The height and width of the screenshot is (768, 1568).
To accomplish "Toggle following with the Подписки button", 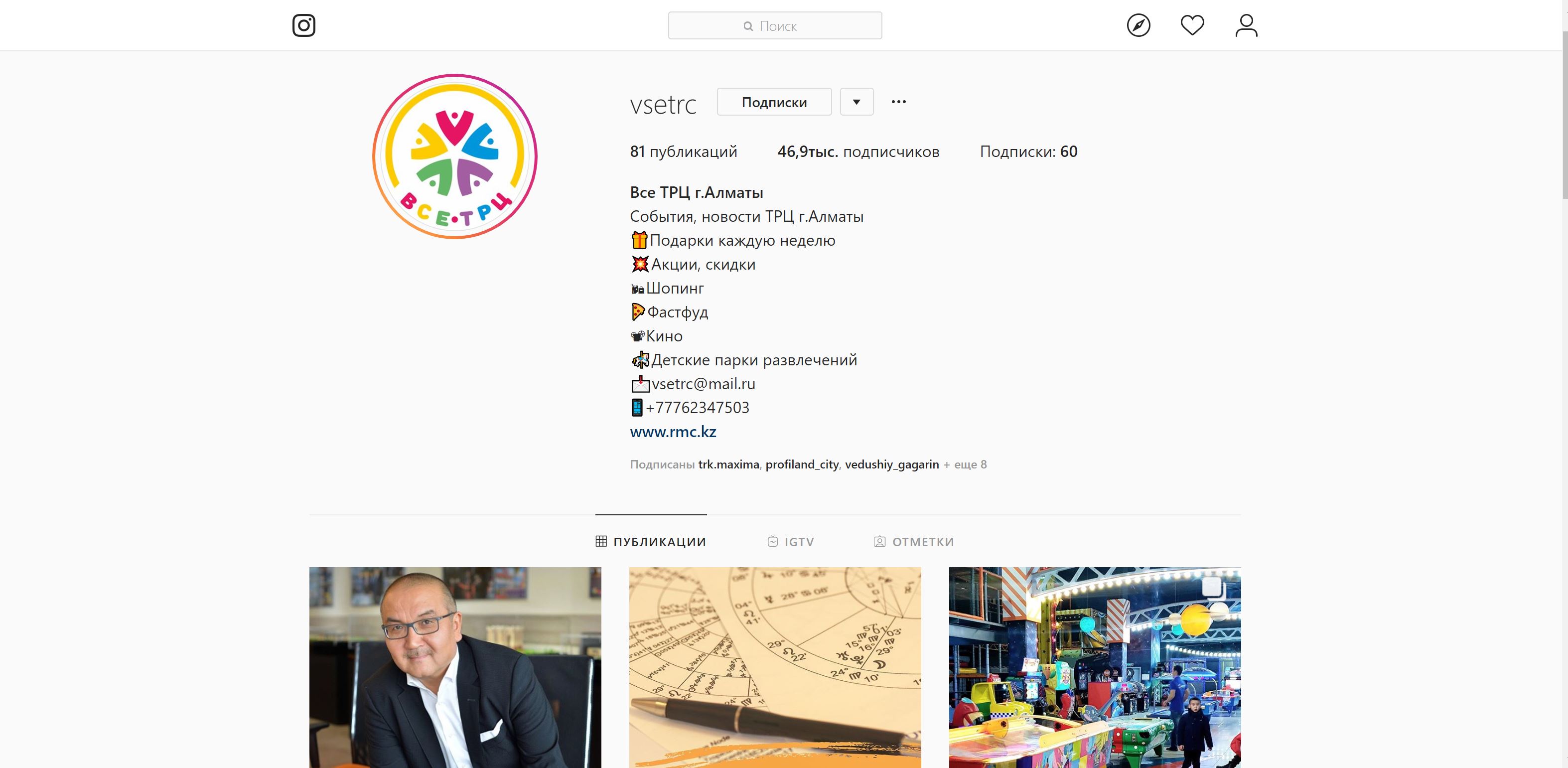I will [x=774, y=102].
